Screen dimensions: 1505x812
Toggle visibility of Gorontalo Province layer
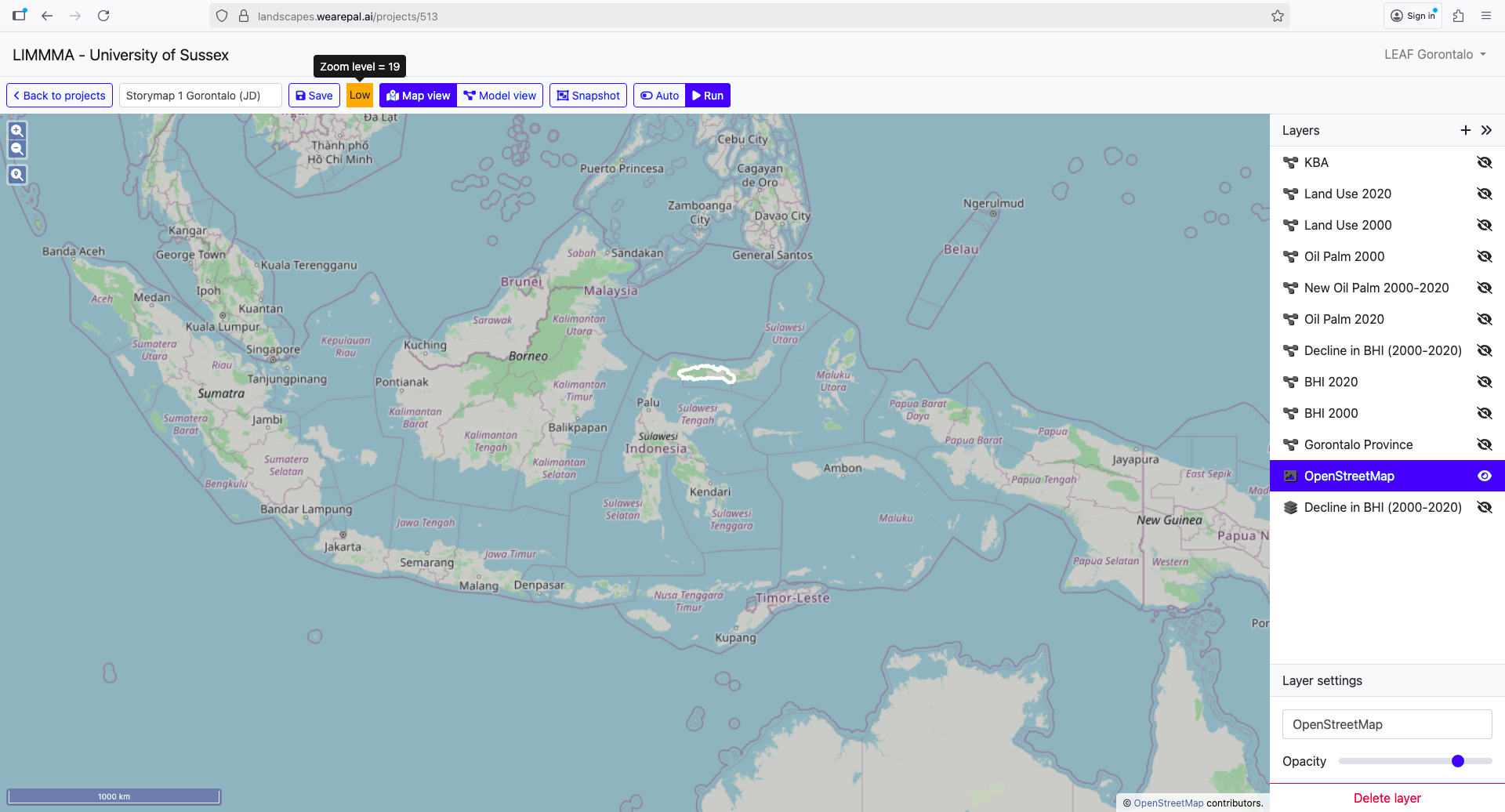click(x=1484, y=444)
